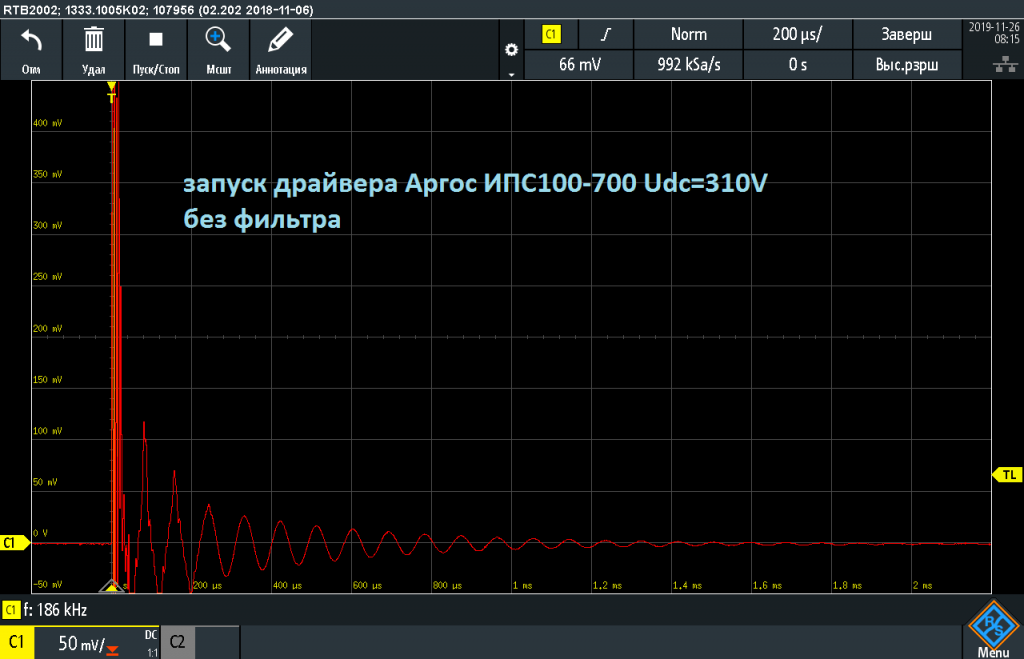
Task: Select the C1 ground level marker
Action: click(14, 543)
